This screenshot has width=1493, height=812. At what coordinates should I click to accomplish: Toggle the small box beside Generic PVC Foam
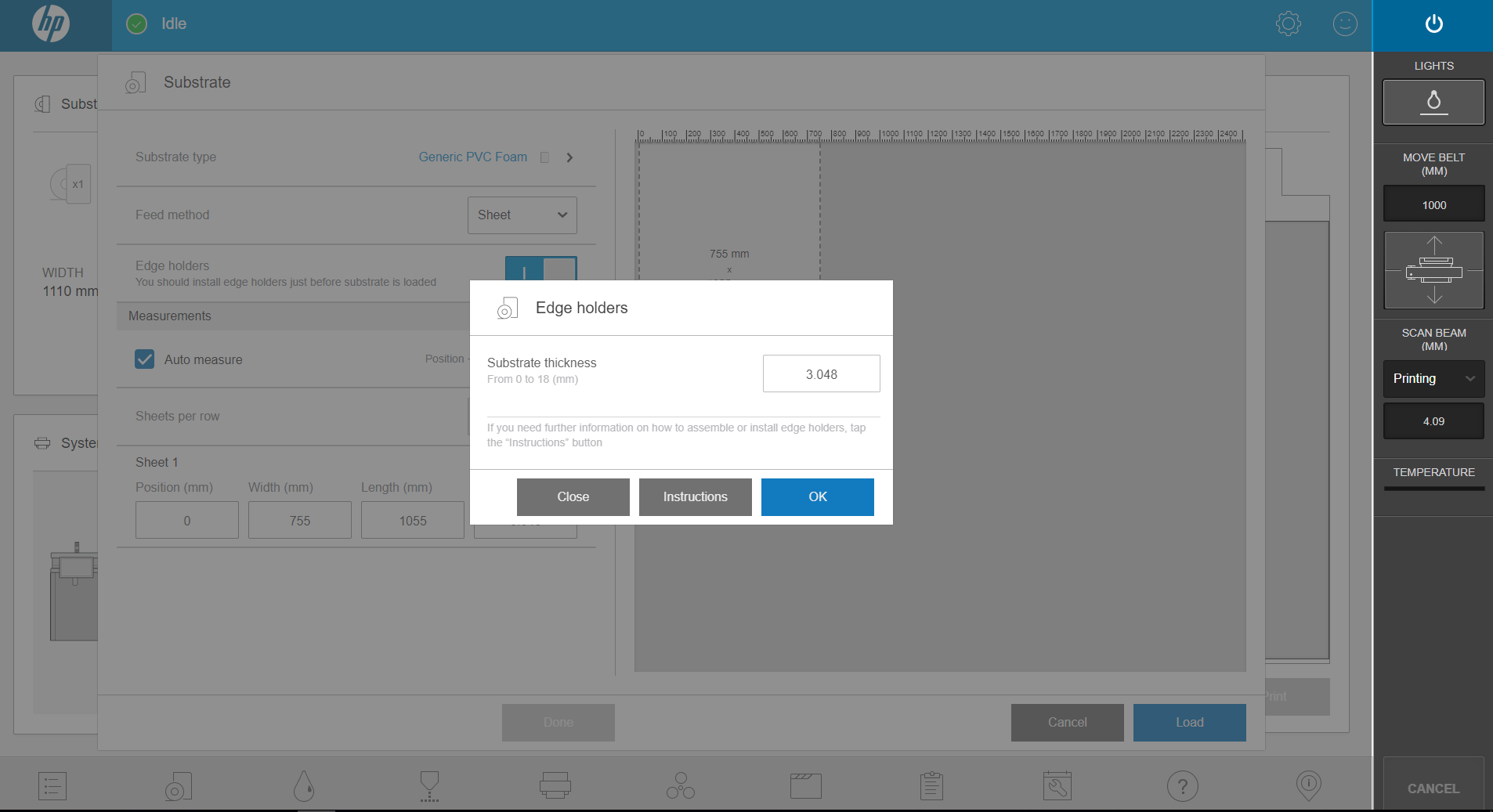pyautogui.click(x=545, y=157)
